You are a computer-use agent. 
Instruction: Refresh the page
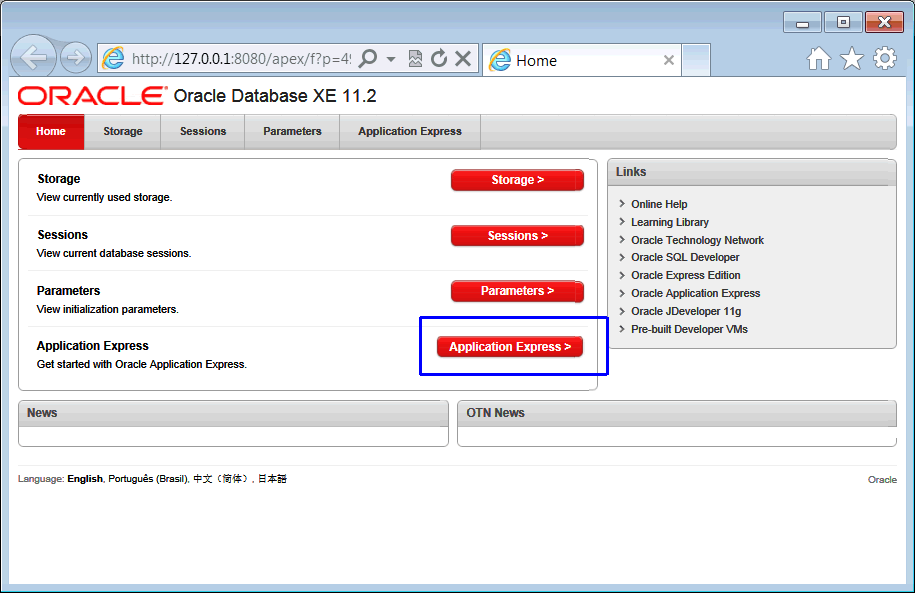[439, 58]
